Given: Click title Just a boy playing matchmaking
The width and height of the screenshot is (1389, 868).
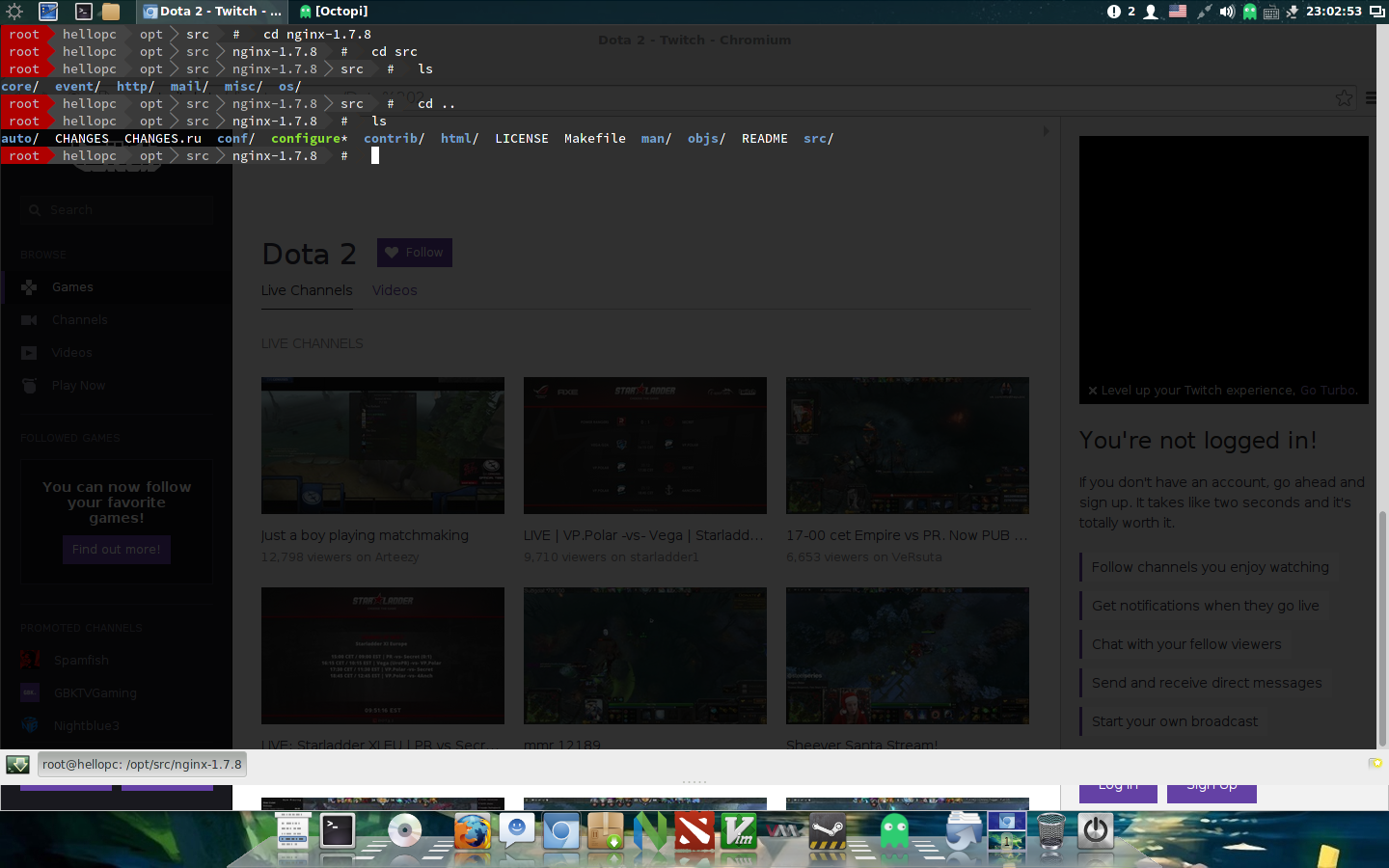Looking at the screenshot, I should [365, 535].
